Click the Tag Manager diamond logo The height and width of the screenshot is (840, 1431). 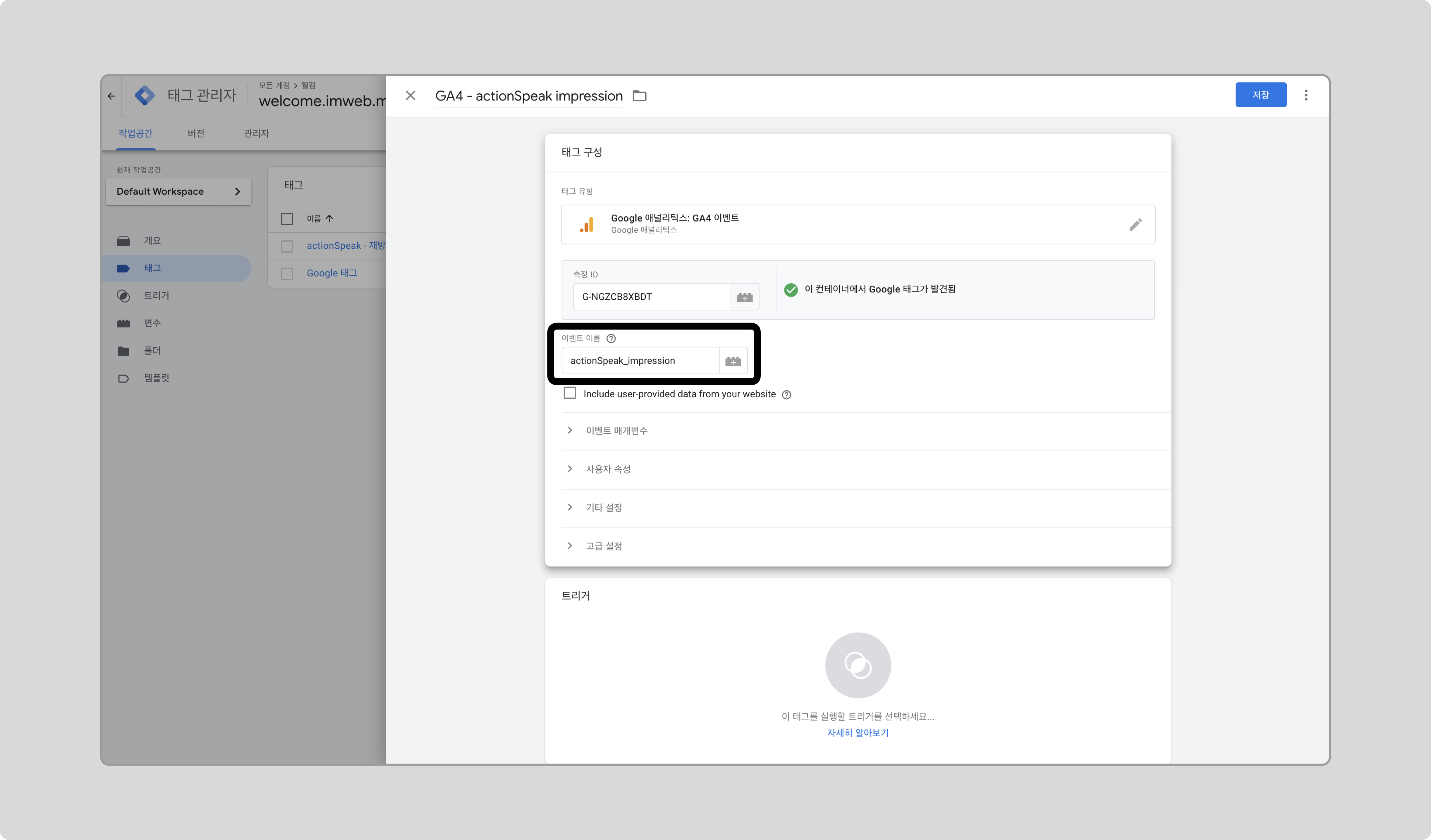[x=145, y=95]
